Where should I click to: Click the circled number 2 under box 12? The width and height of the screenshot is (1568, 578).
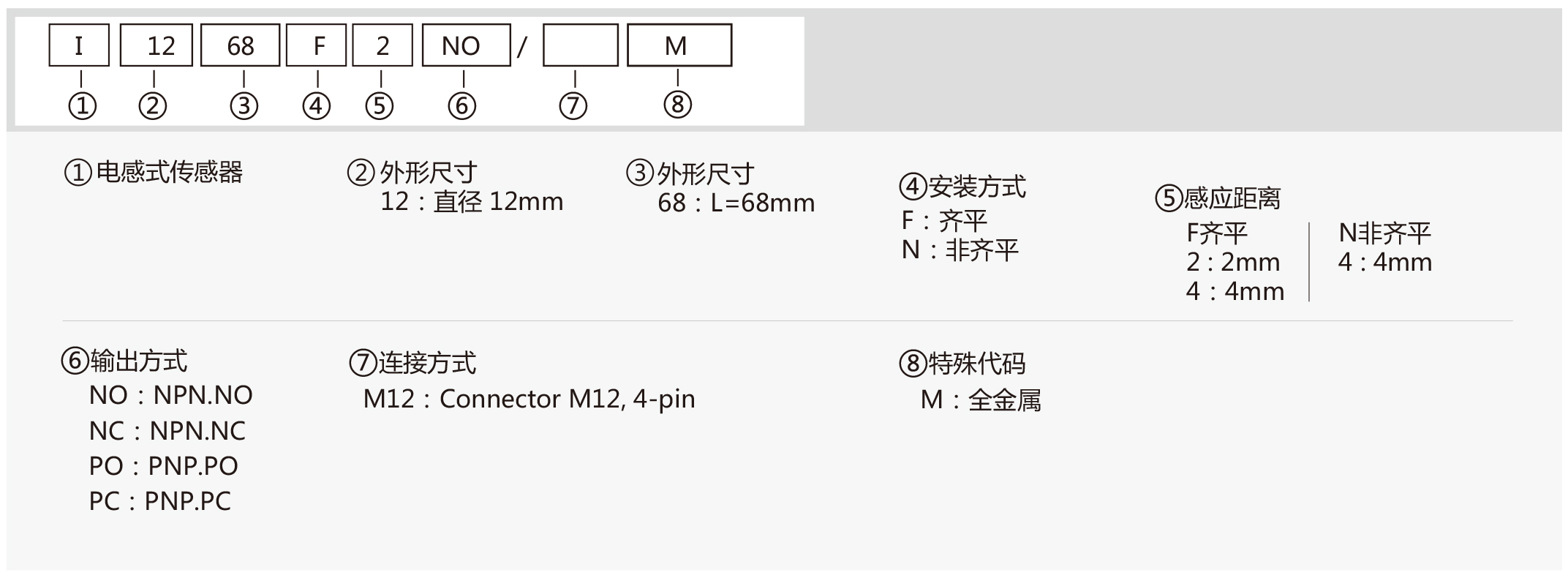click(153, 106)
